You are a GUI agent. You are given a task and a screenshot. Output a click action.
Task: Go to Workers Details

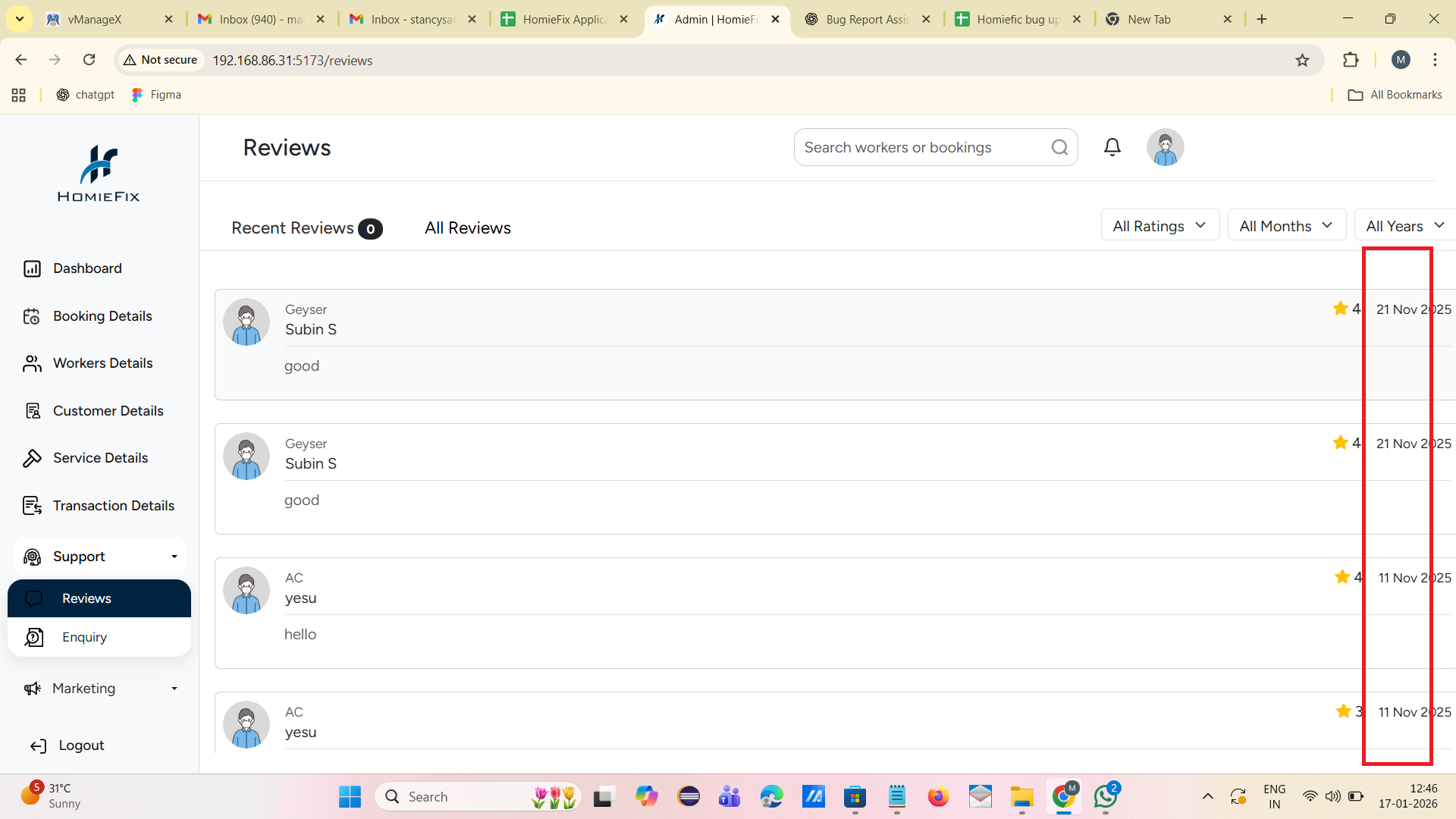pos(102,363)
